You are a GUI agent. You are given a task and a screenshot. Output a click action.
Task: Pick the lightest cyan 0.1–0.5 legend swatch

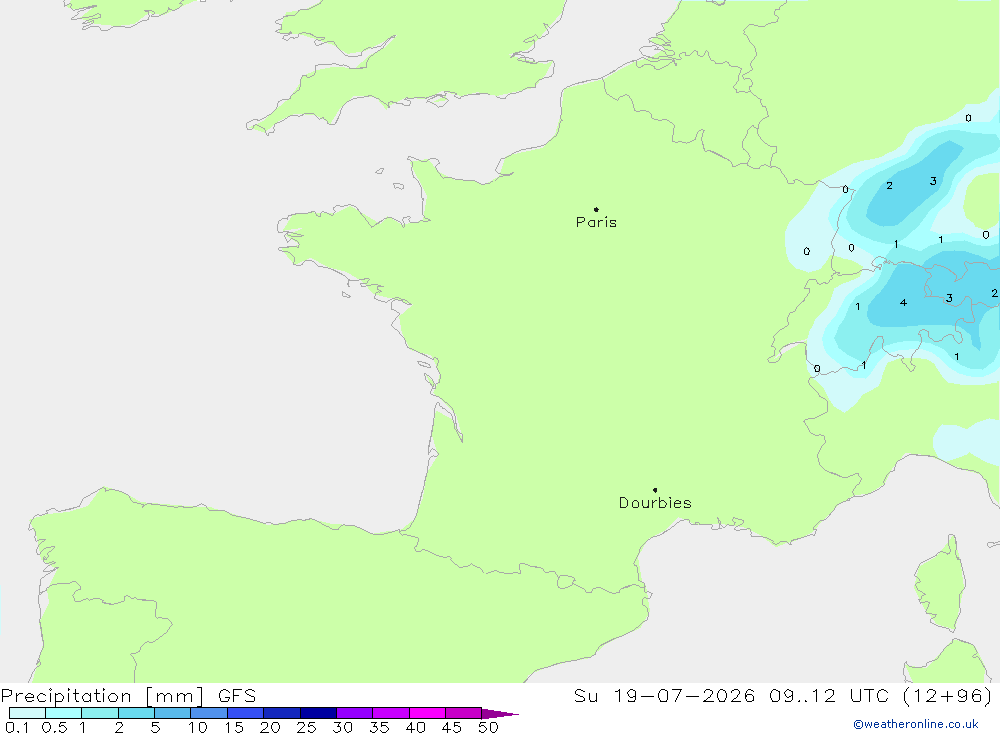[27, 713]
